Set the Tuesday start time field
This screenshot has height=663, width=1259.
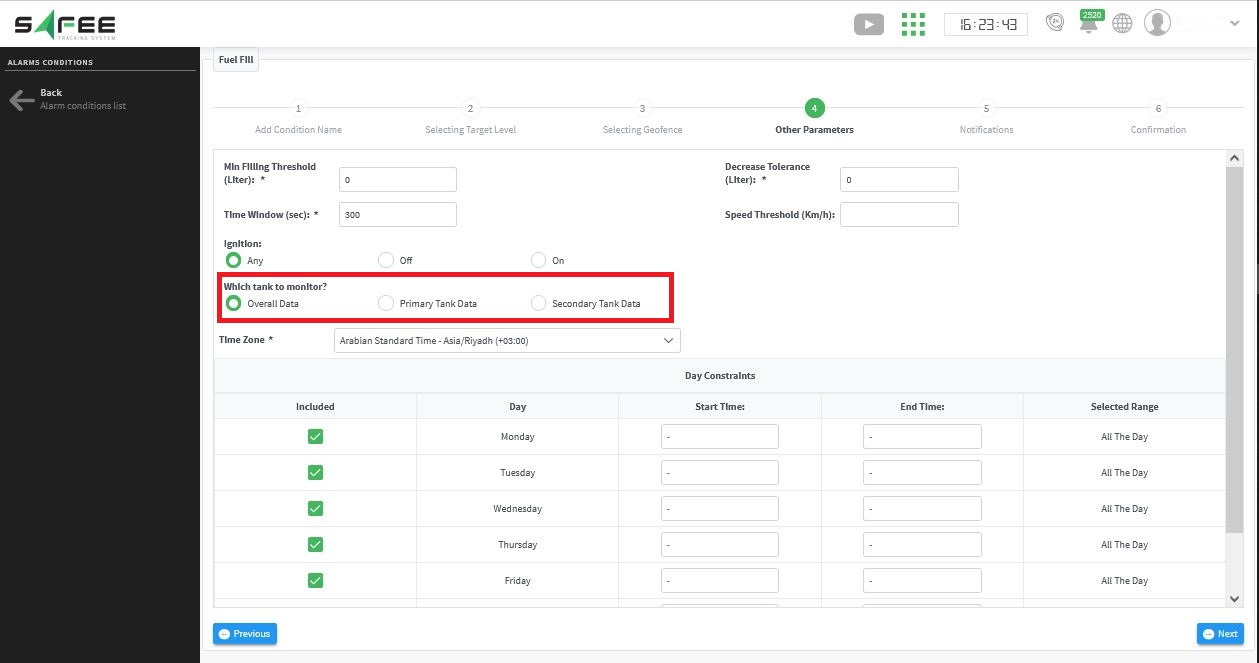point(720,473)
